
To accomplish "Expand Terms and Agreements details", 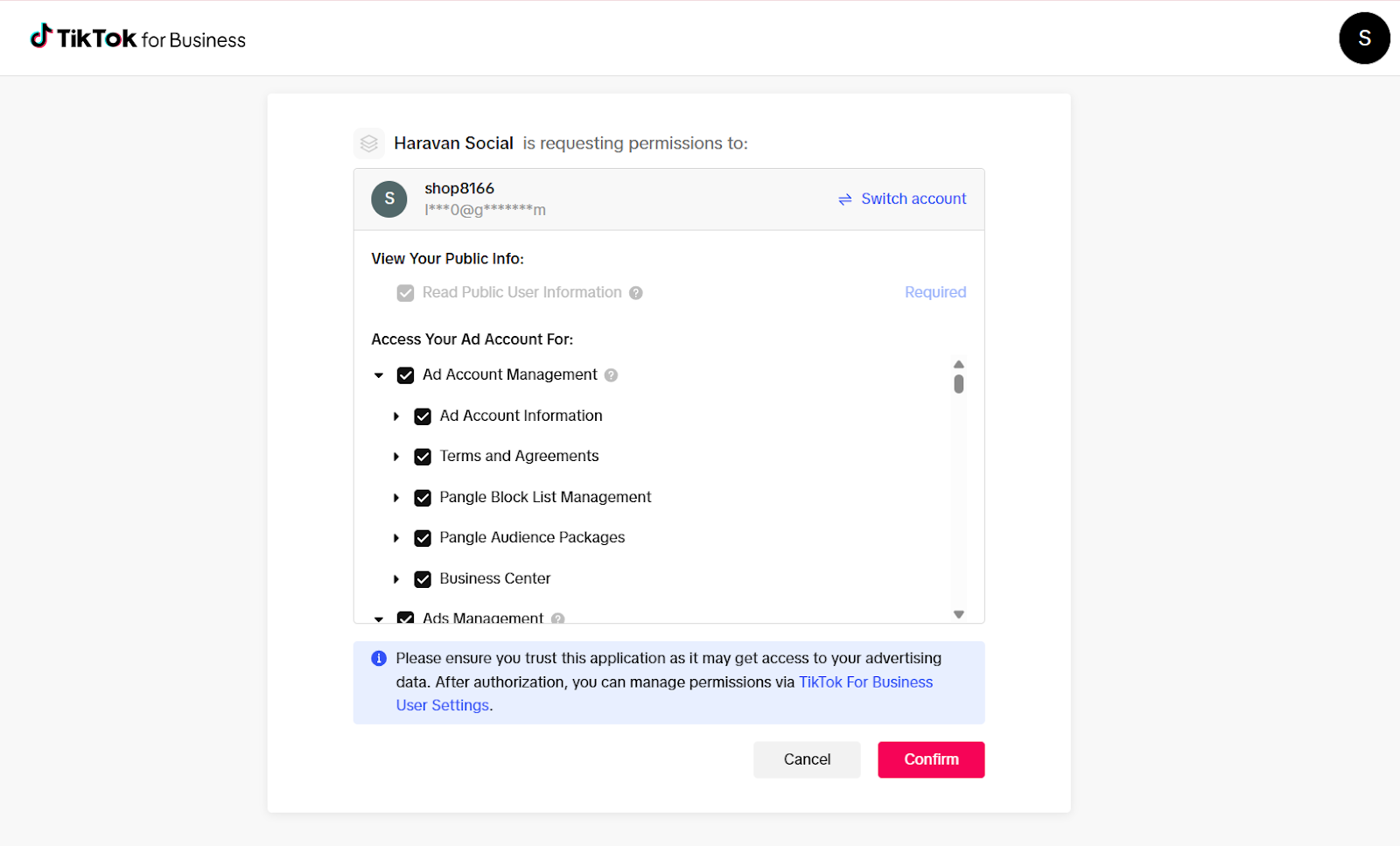I will 396,457.
